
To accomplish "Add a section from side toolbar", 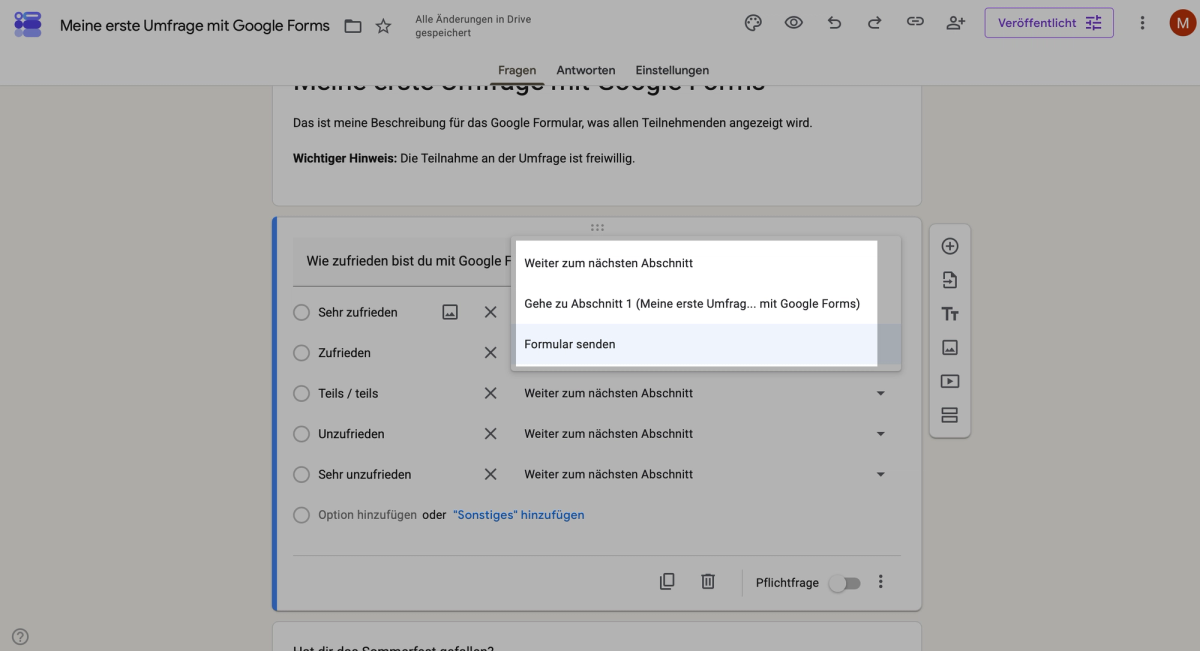I will tap(950, 415).
